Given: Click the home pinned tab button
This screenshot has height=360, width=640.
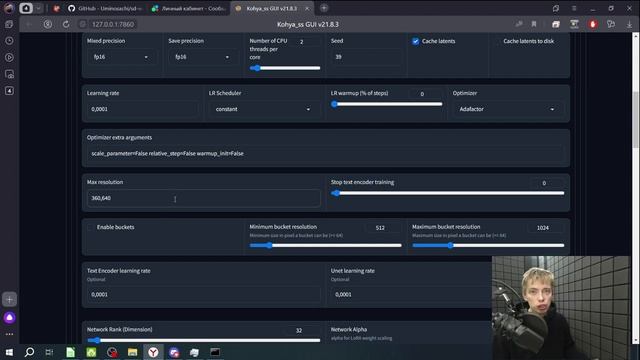Looking at the screenshot, I should [x=26, y=8].
